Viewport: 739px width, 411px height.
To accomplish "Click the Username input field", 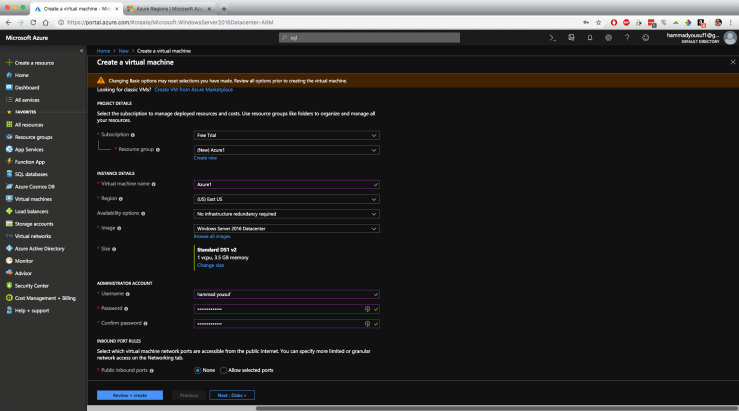I will [x=287, y=294].
